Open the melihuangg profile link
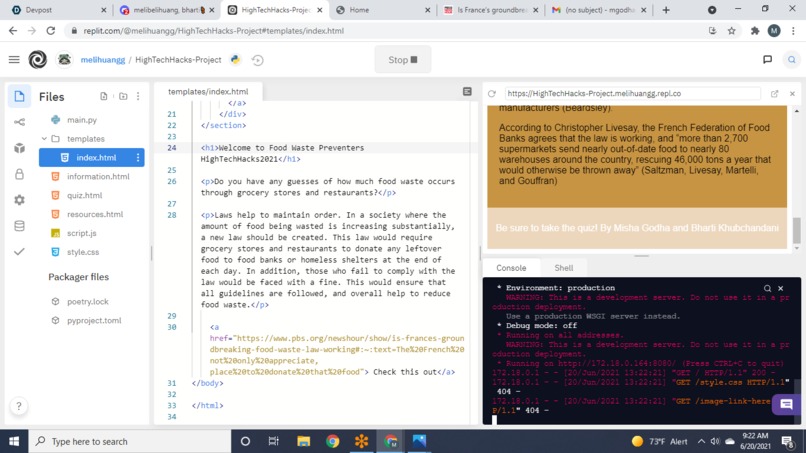 (102, 60)
